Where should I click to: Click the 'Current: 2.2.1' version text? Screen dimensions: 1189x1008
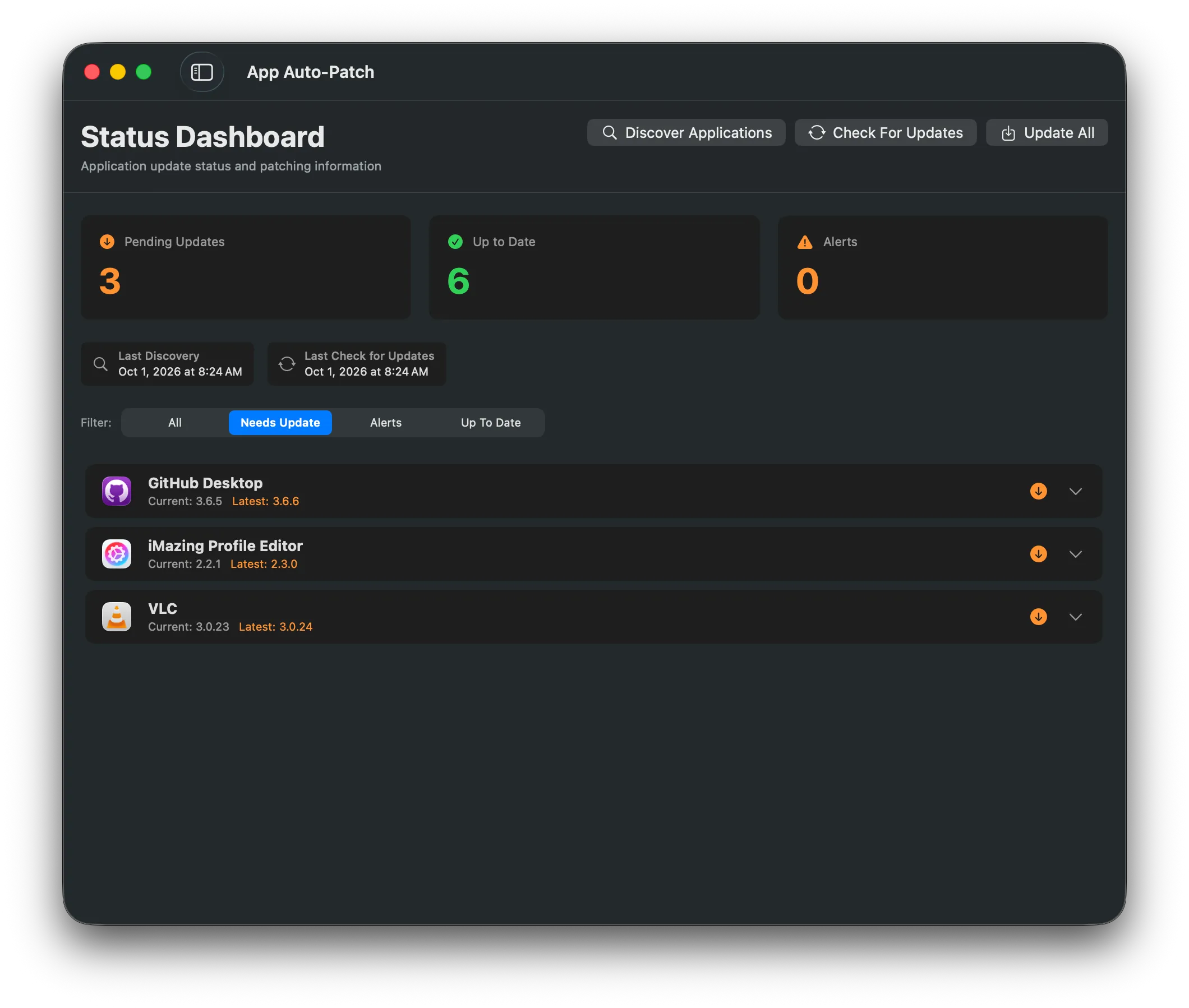185,565
